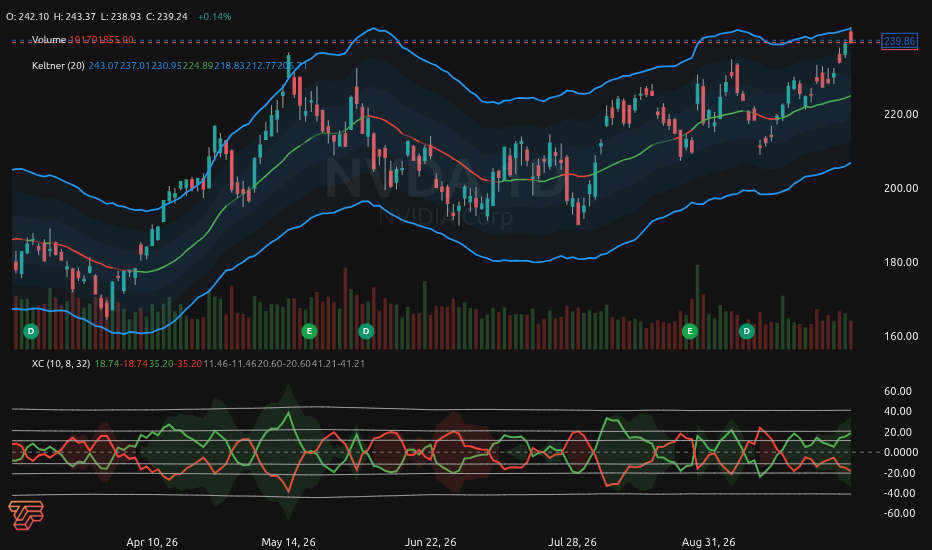
Task: Click the Keltner value 218.83
Action: tap(229, 65)
